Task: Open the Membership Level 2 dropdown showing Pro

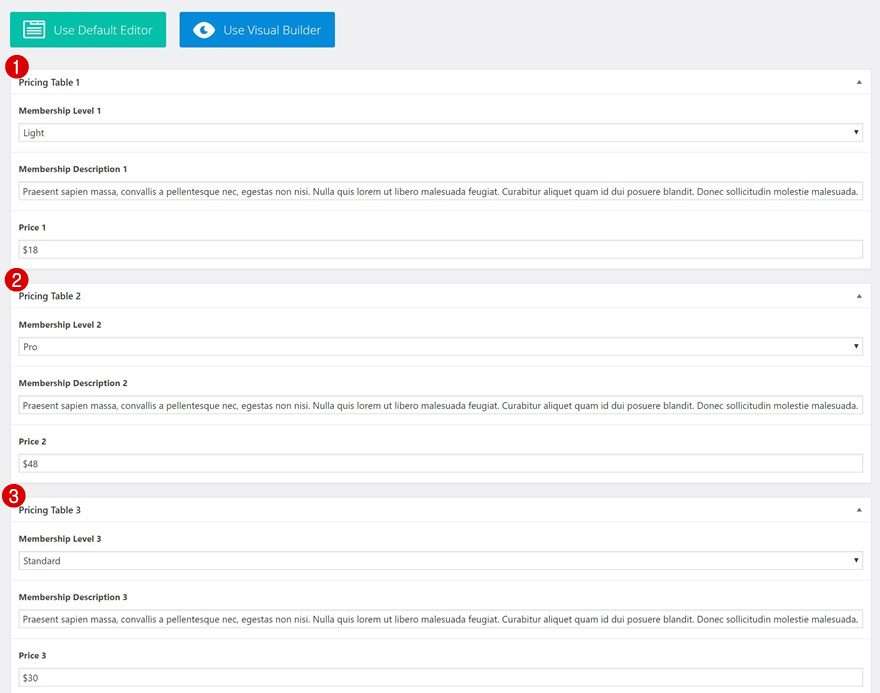Action: (x=441, y=347)
